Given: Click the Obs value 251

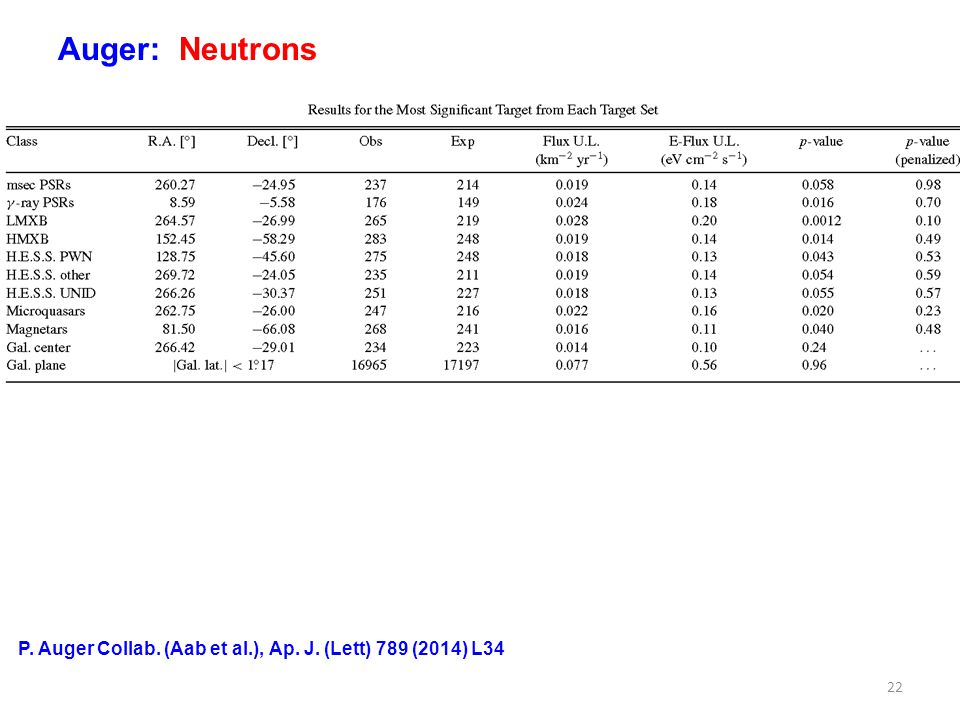Looking at the screenshot, I should point(375,293).
